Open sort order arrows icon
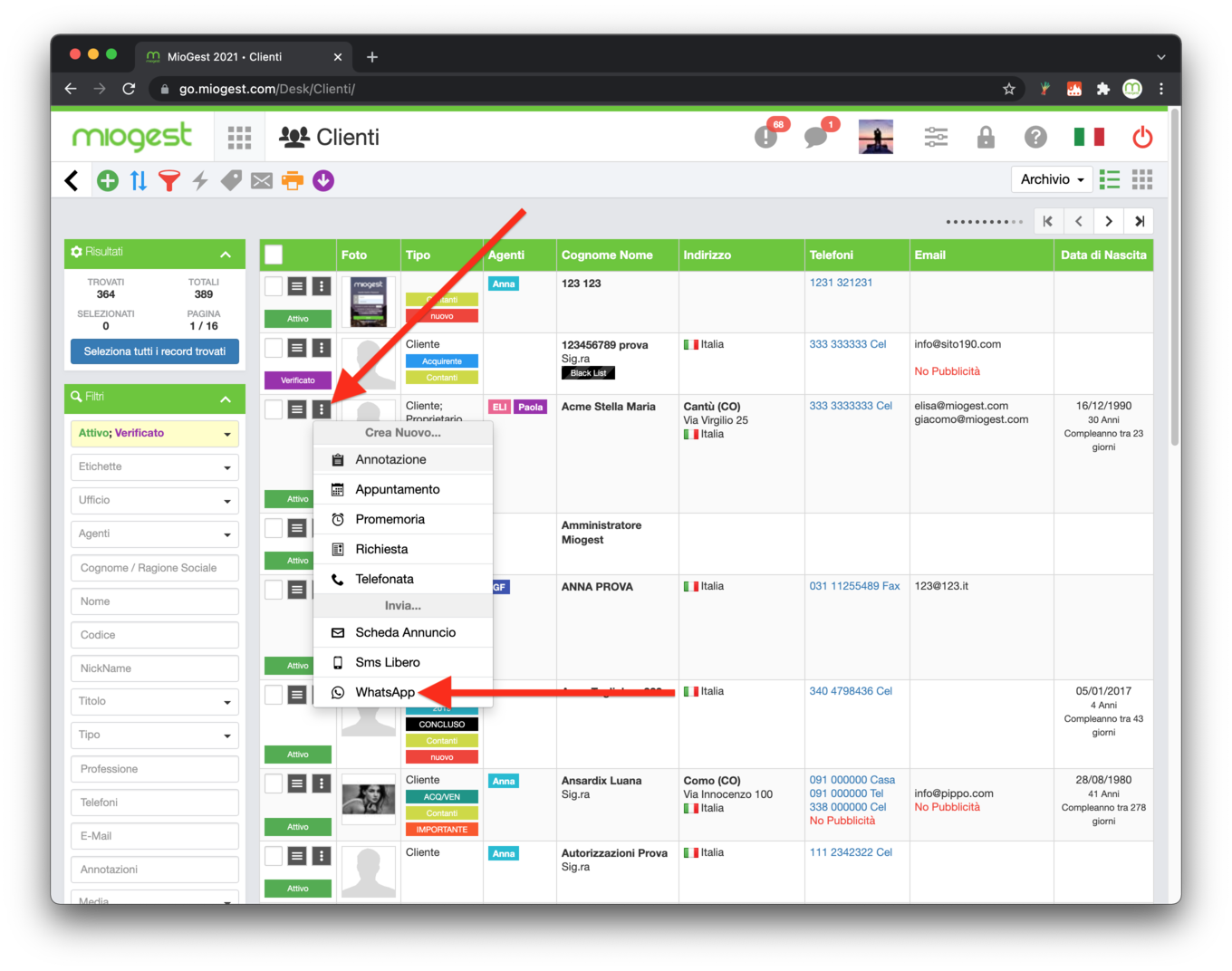This screenshot has height=971, width=1232. coord(139,180)
